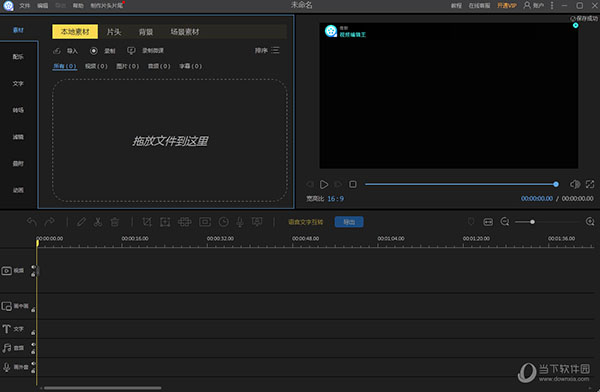Toggle mute eye on the audio track
The width and height of the screenshot is (600, 392).
[x=33, y=344]
